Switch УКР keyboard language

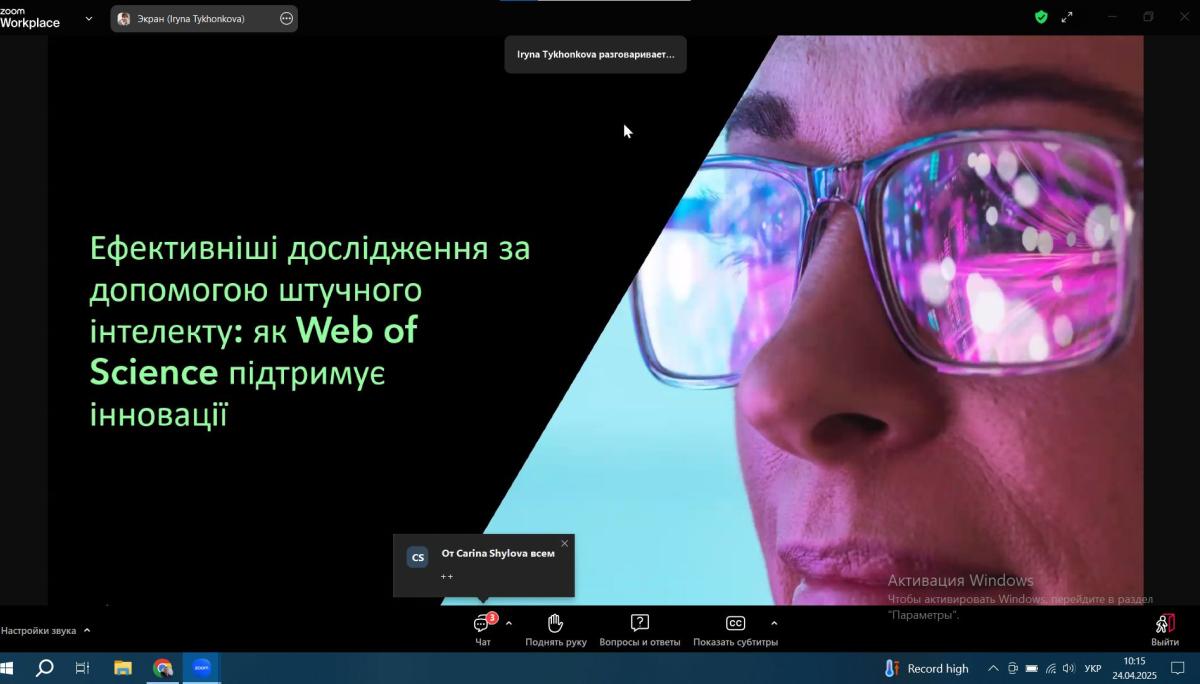[1093, 668]
